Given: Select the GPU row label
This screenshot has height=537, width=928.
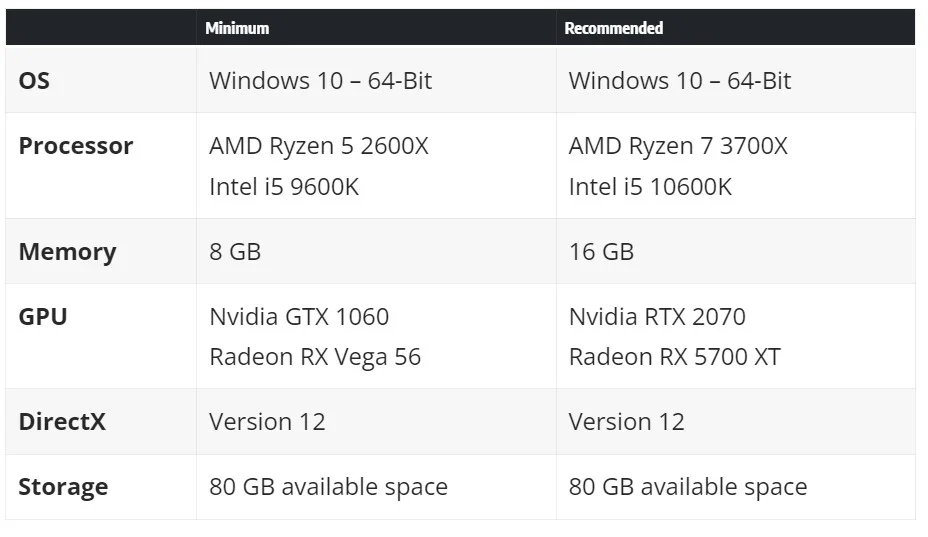Looking at the screenshot, I should pyautogui.click(x=43, y=316).
